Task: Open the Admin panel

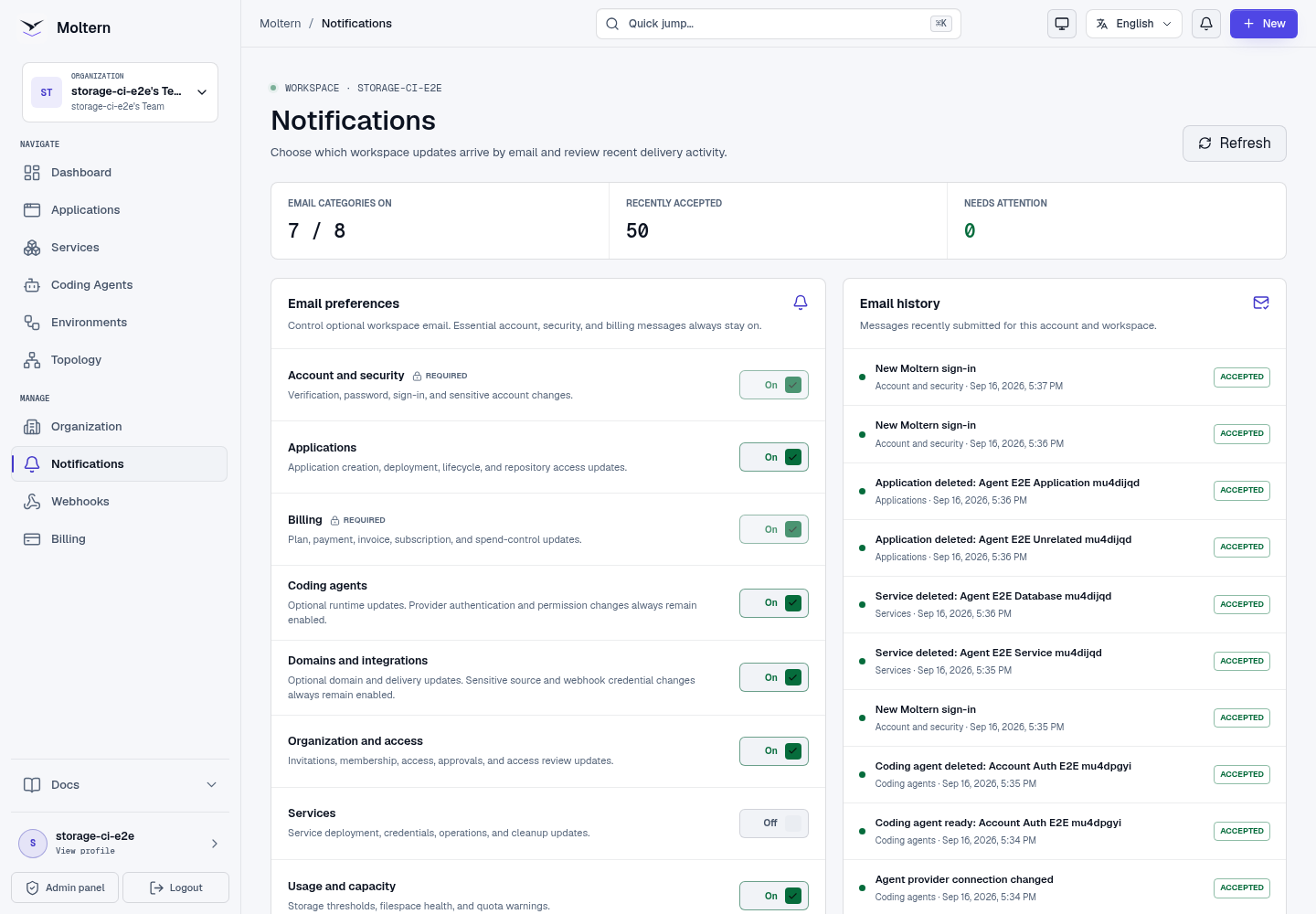Action: coord(65,887)
